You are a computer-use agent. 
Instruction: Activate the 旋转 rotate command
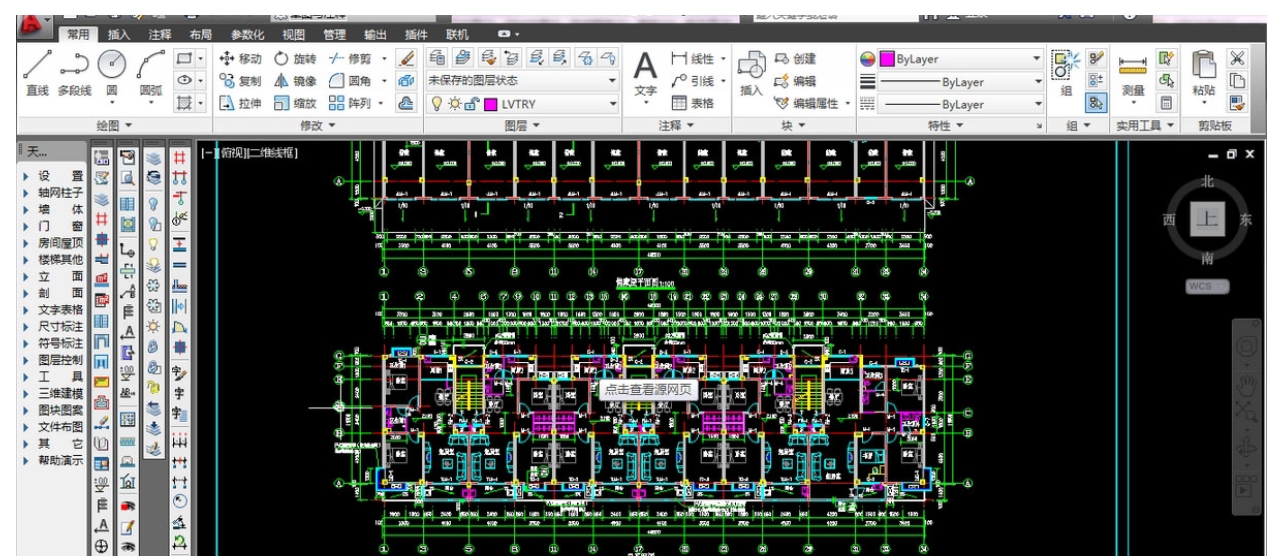coord(295,60)
